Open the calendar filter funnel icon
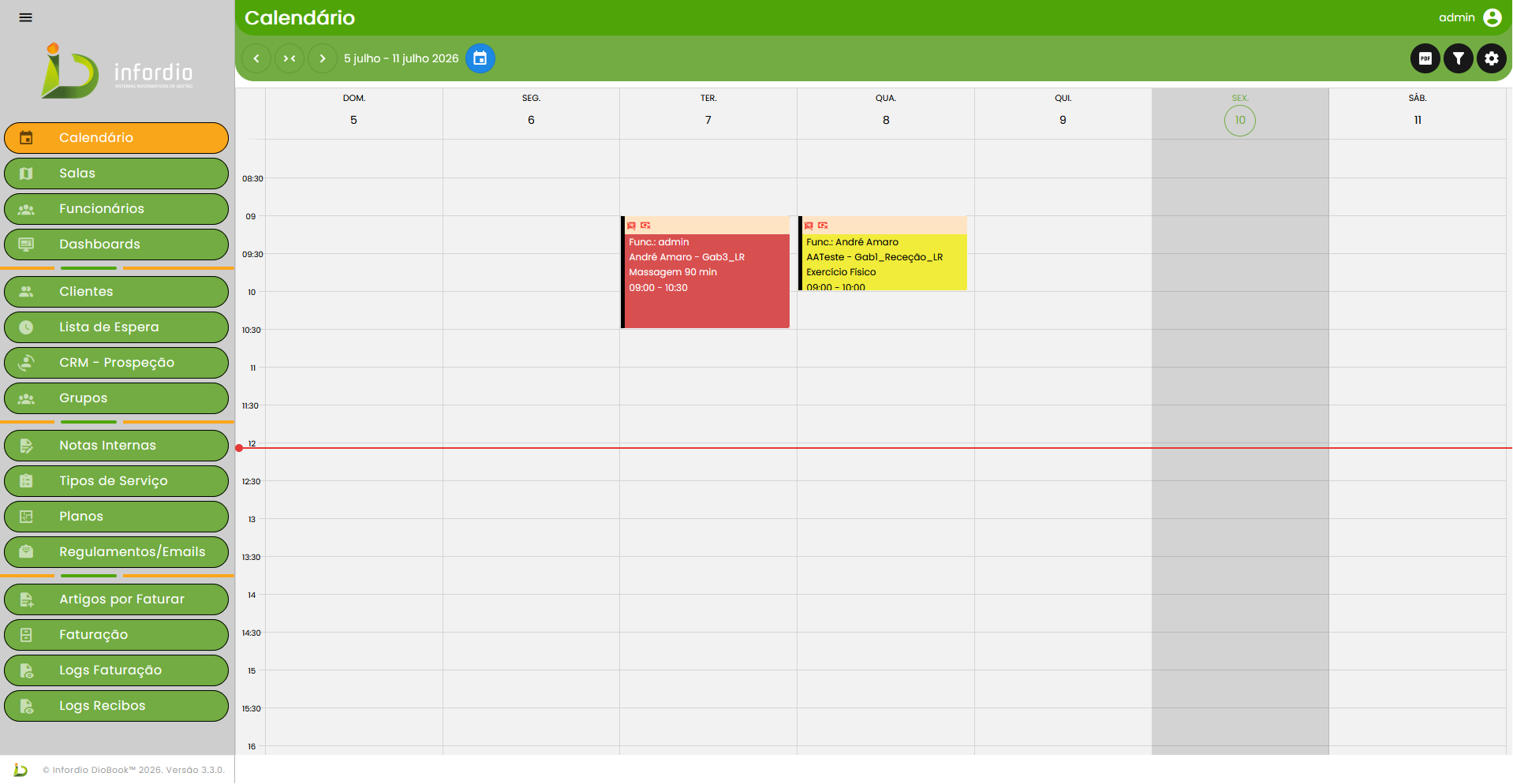1513x784 pixels. click(1458, 58)
